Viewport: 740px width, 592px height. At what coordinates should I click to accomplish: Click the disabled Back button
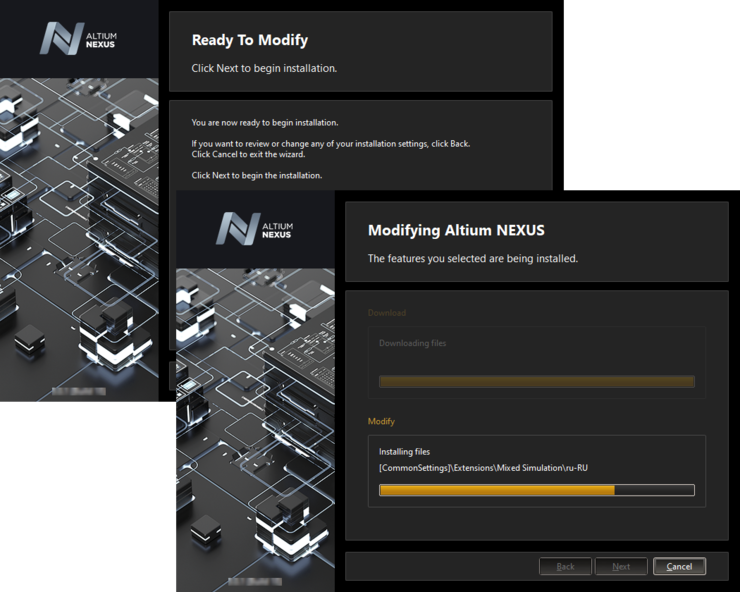click(x=565, y=566)
